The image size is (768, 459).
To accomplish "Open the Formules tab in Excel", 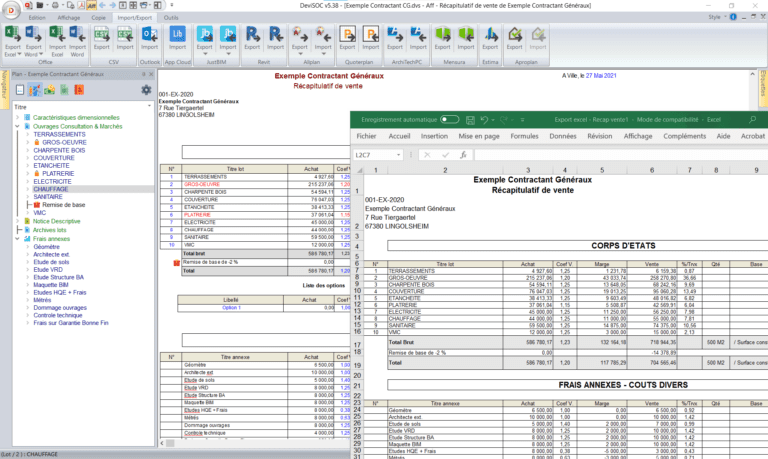I will tap(524, 136).
